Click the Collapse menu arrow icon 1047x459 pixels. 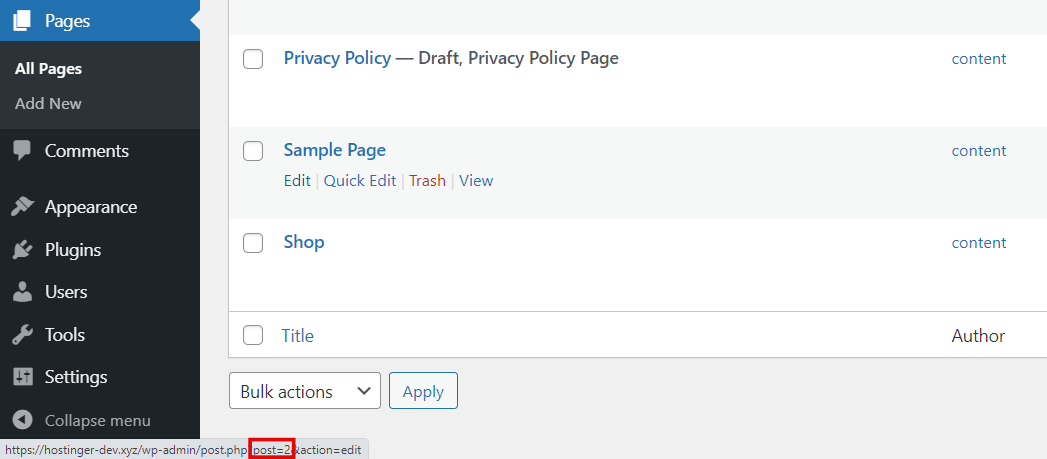pos(22,420)
